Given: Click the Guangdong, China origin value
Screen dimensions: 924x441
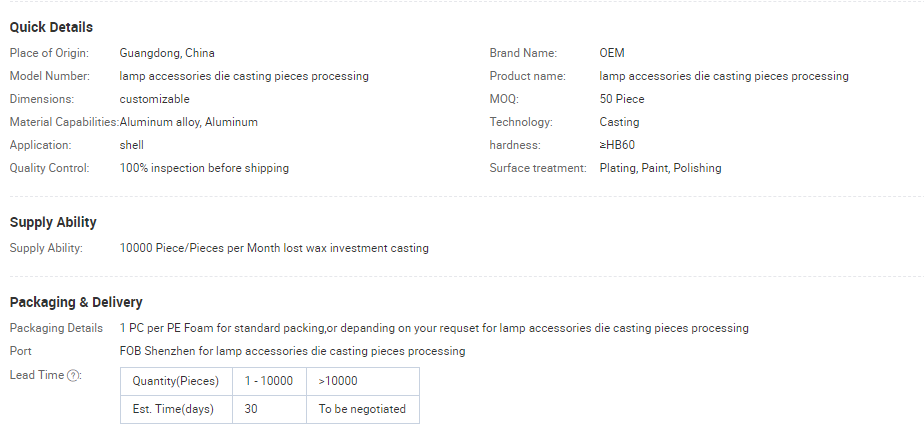Looking at the screenshot, I should click(x=167, y=53).
